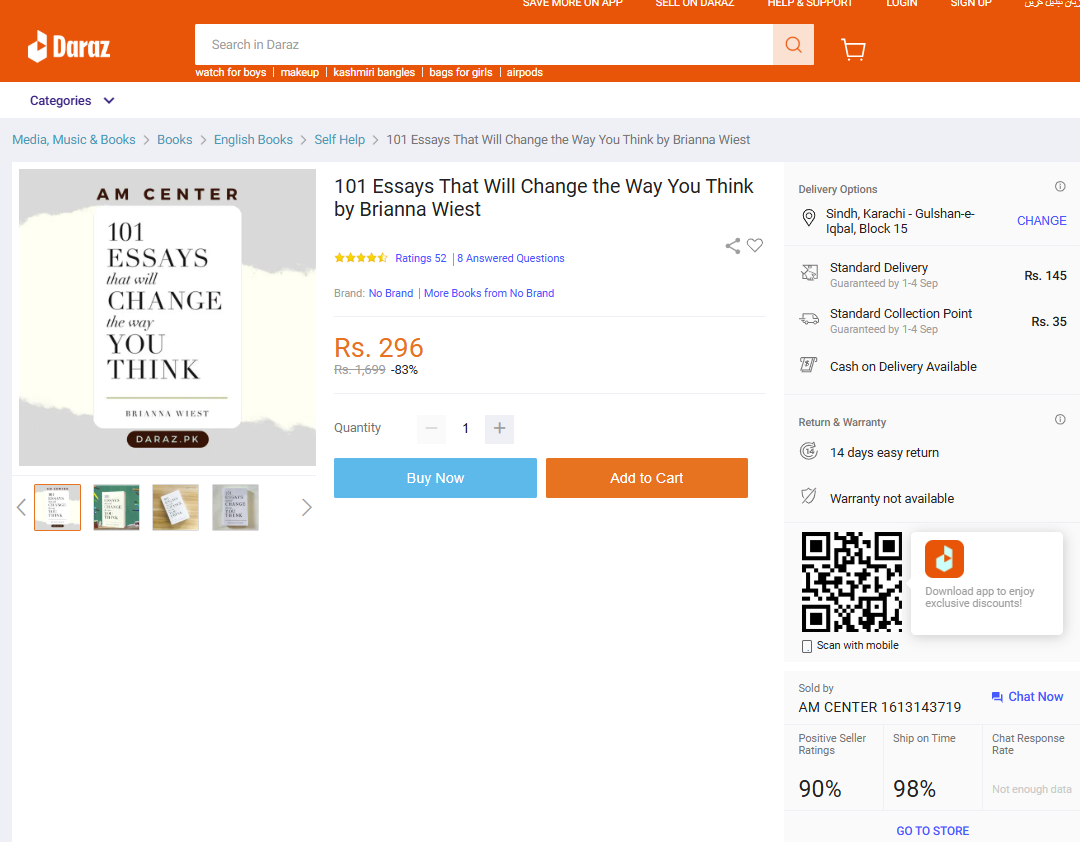Click the Delivery Options info icon
This screenshot has width=1080, height=842.
[x=1060, y=186]
